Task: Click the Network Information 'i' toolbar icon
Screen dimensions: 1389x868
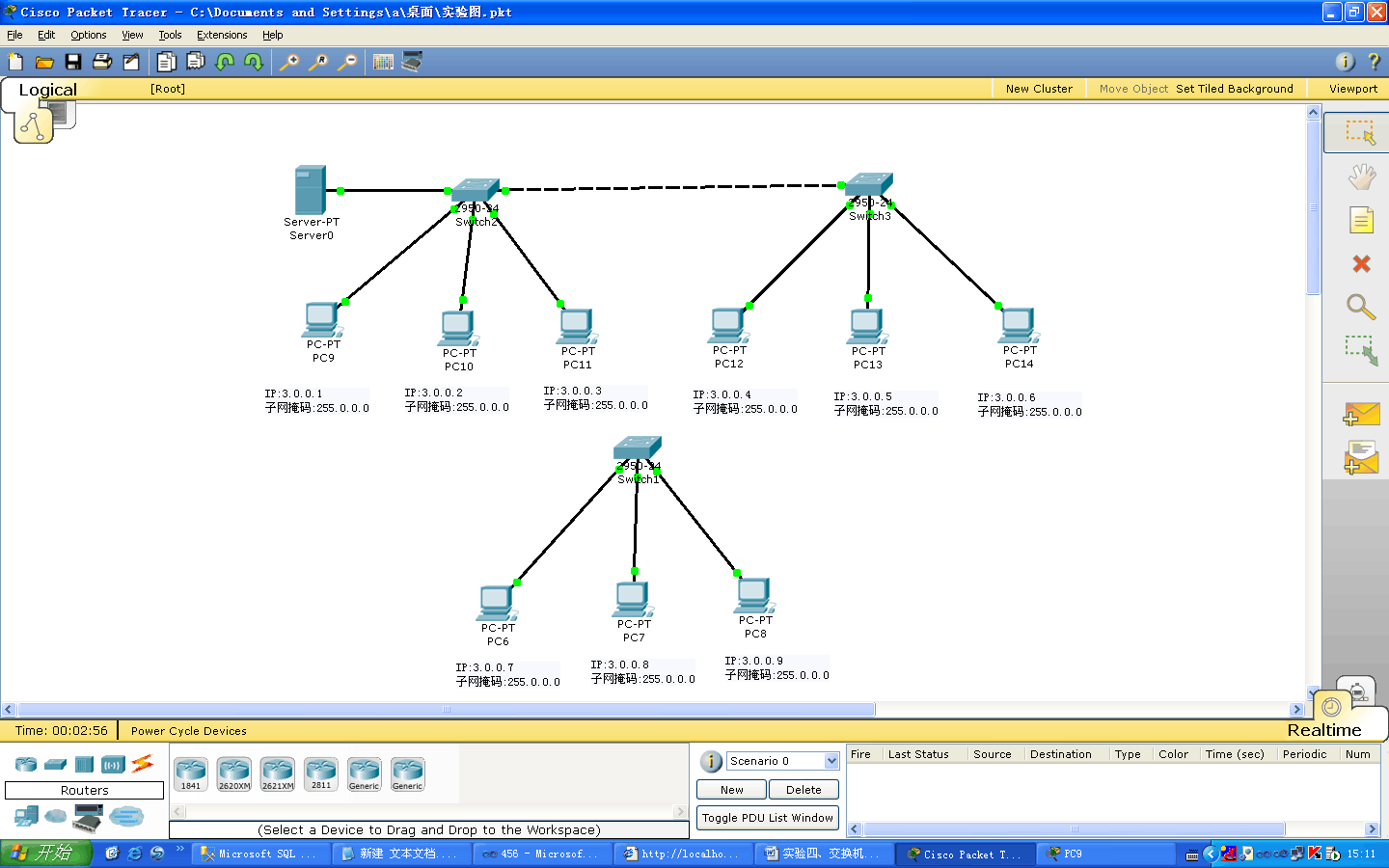Action: (1345, 62)
